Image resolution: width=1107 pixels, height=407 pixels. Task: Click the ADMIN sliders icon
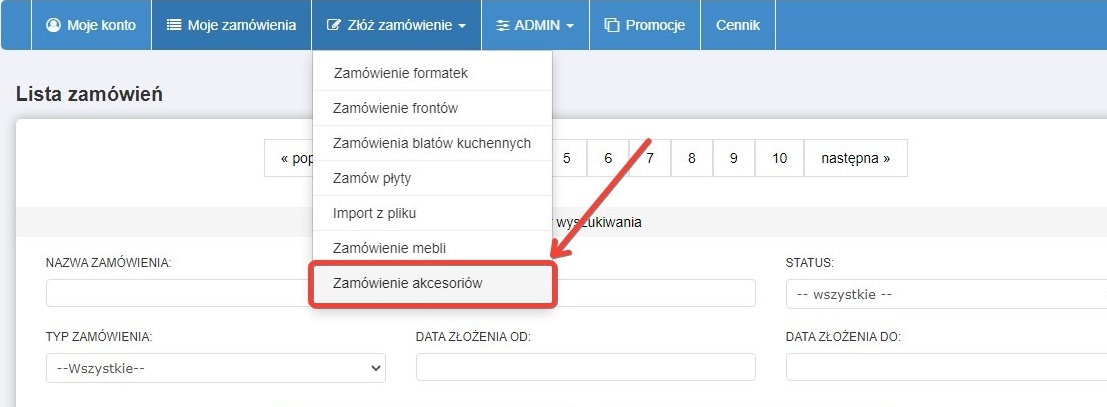[502, 25]
